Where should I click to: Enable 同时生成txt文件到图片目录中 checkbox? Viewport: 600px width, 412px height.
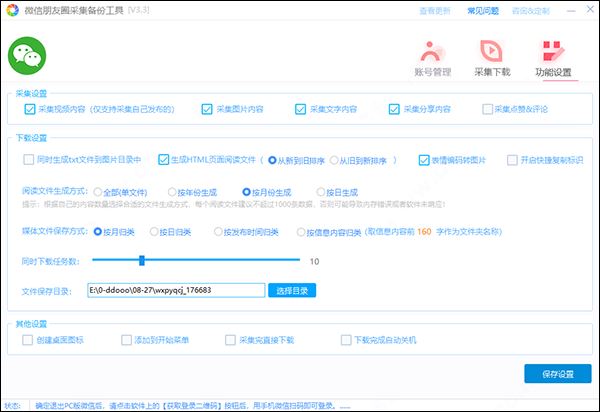29,160
